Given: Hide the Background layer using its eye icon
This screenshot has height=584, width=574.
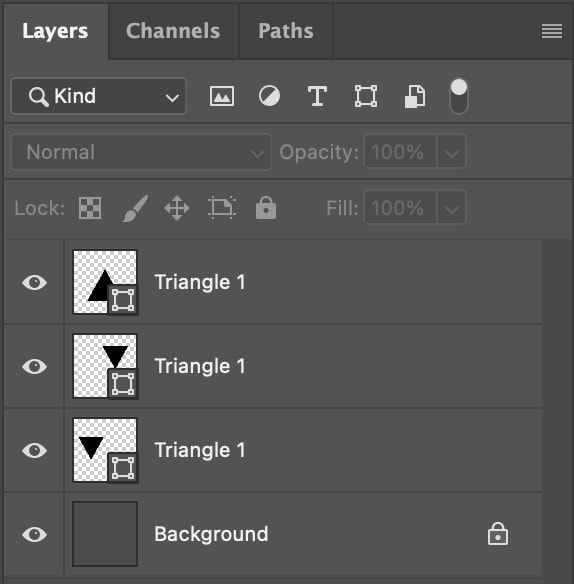Looking at the screenshot, I should click(x=35, y=534).
